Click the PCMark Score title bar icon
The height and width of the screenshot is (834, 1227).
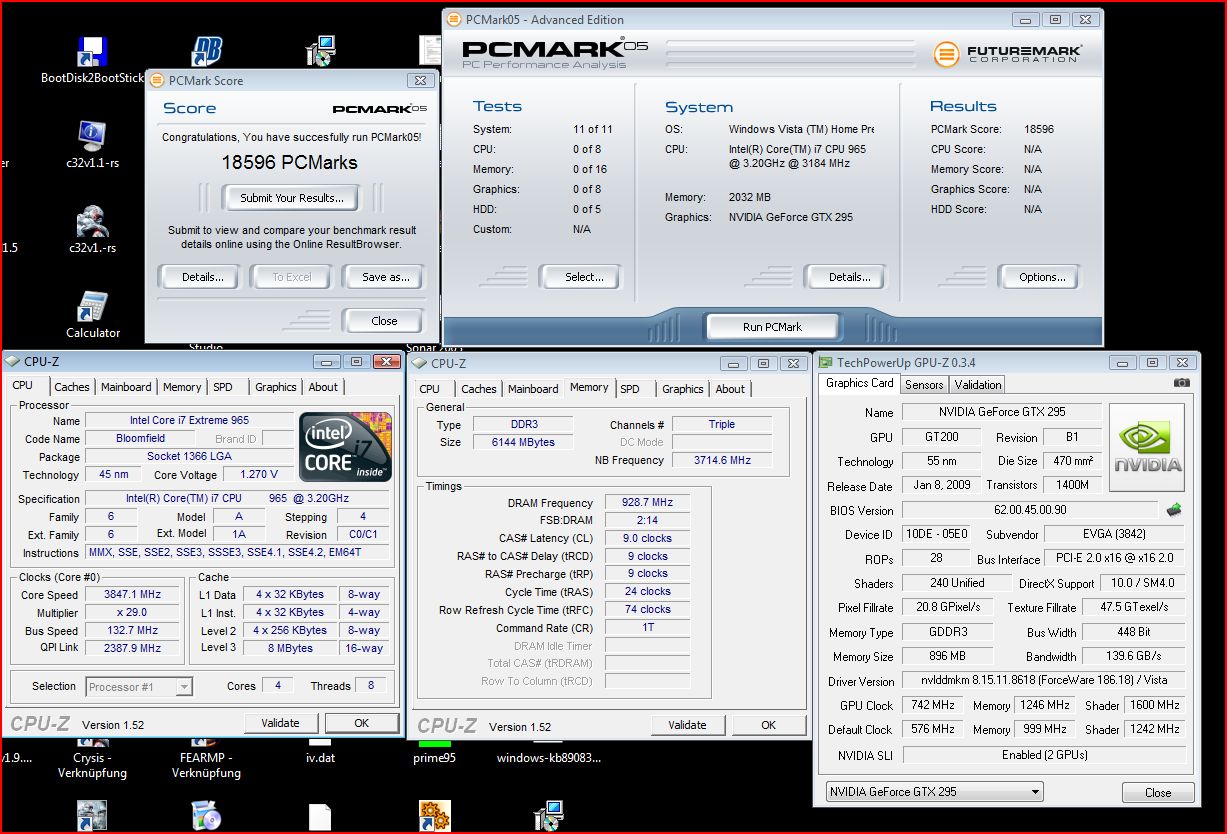tap(156, 80)
